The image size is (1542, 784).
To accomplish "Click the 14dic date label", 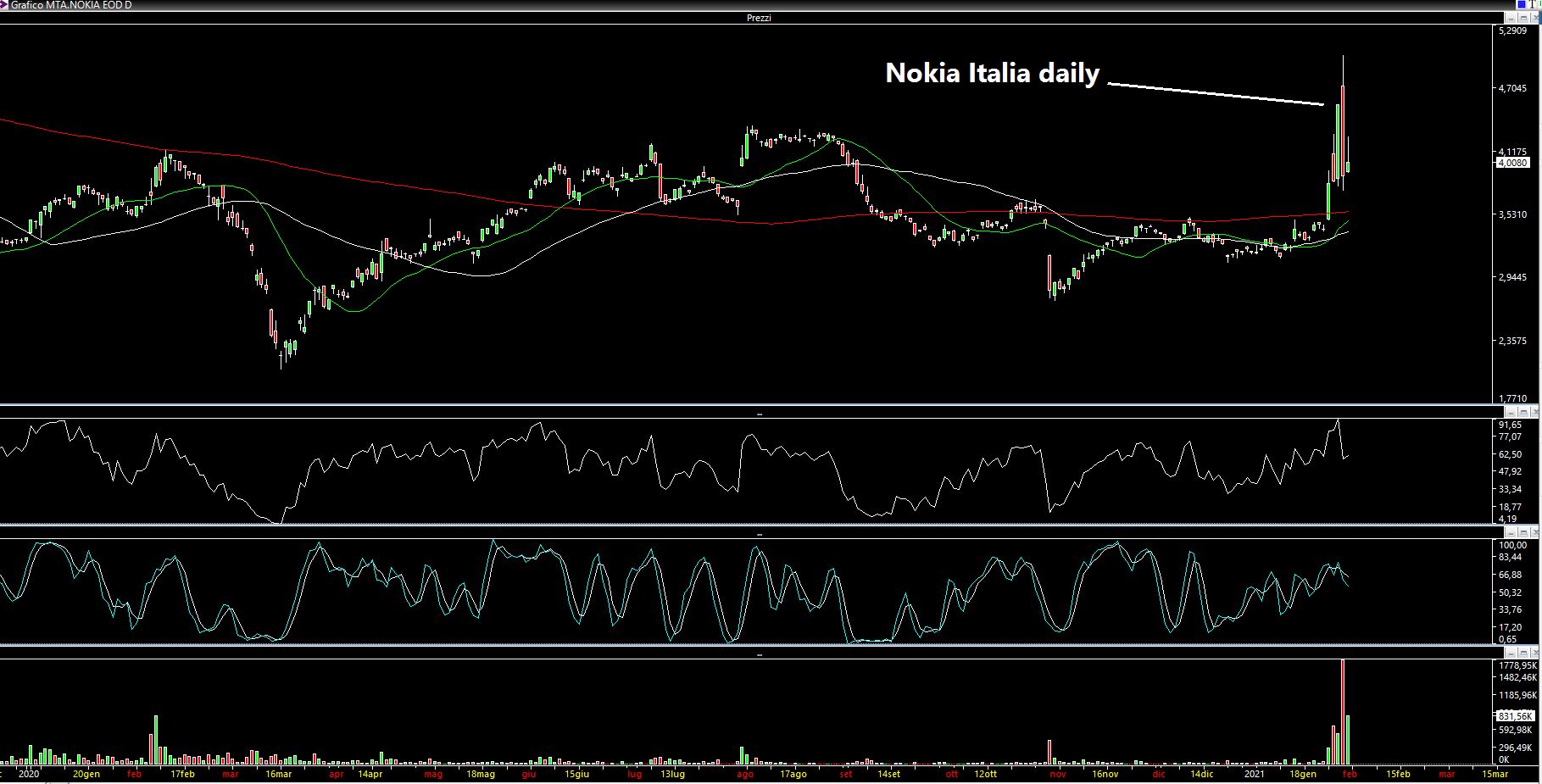I will pyautogui.click(x=1201, y=774).
